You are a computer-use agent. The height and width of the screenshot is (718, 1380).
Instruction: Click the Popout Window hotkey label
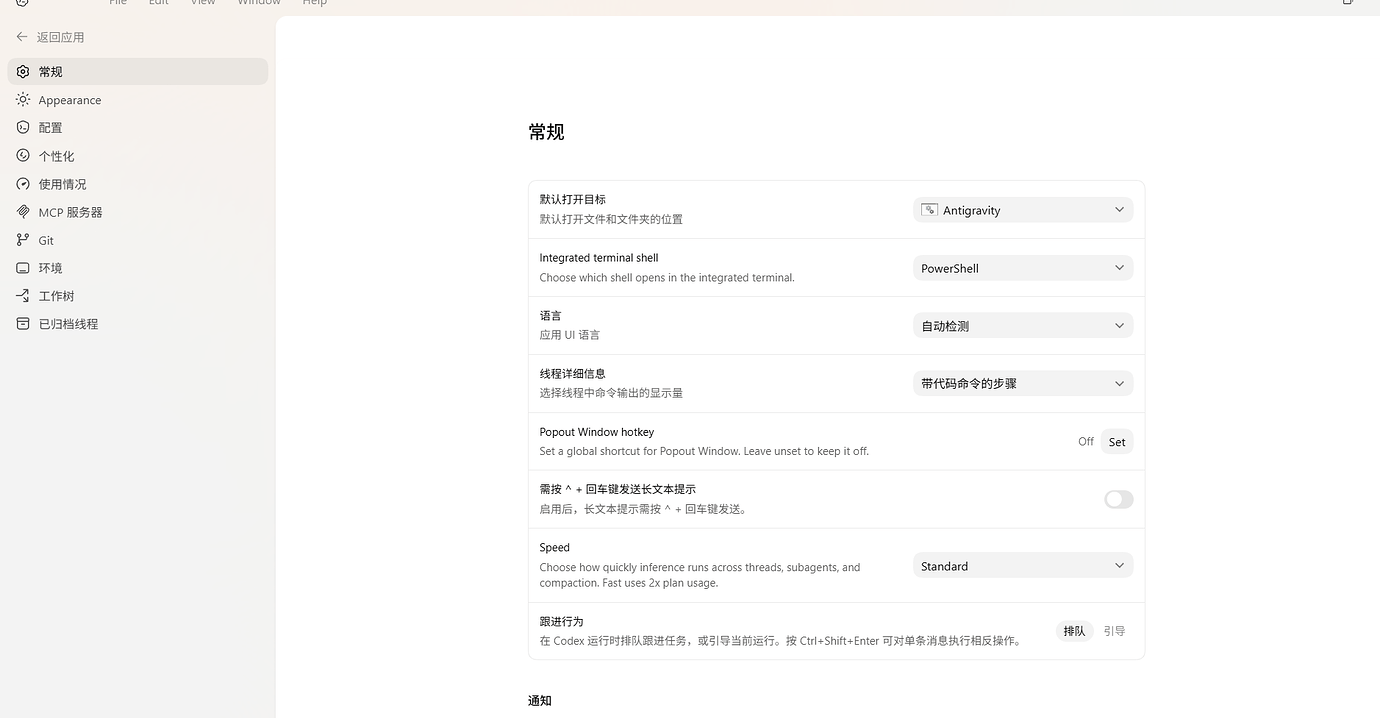597,432
